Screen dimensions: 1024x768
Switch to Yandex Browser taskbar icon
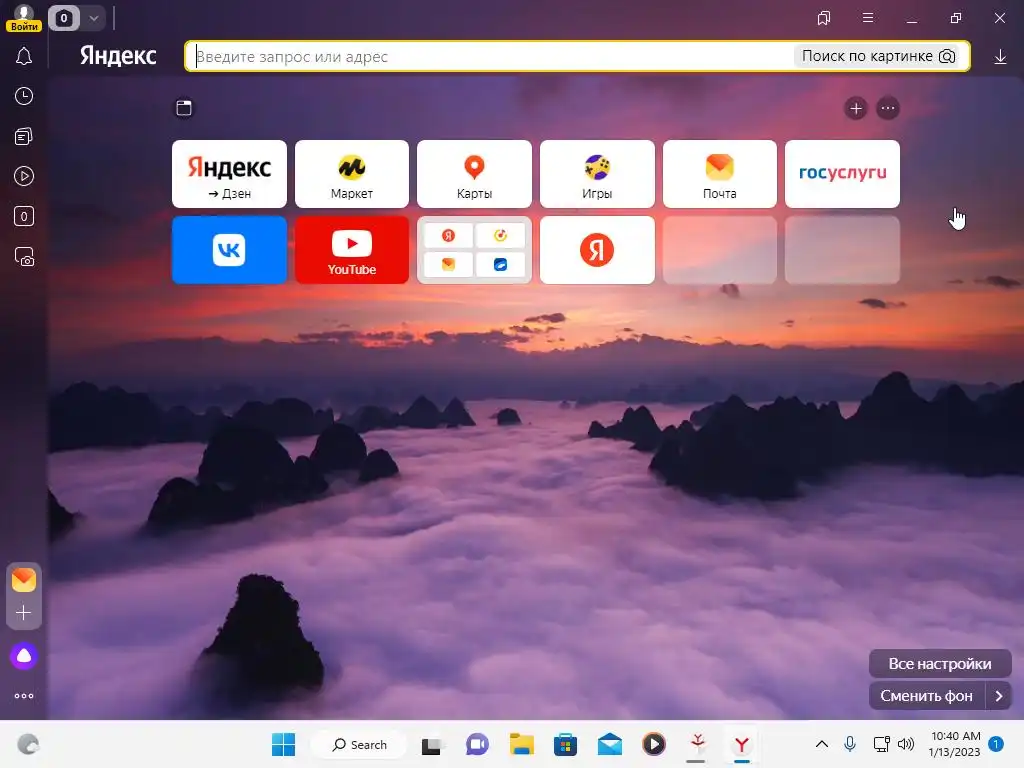pyautogui.click(x=741, y=744)
